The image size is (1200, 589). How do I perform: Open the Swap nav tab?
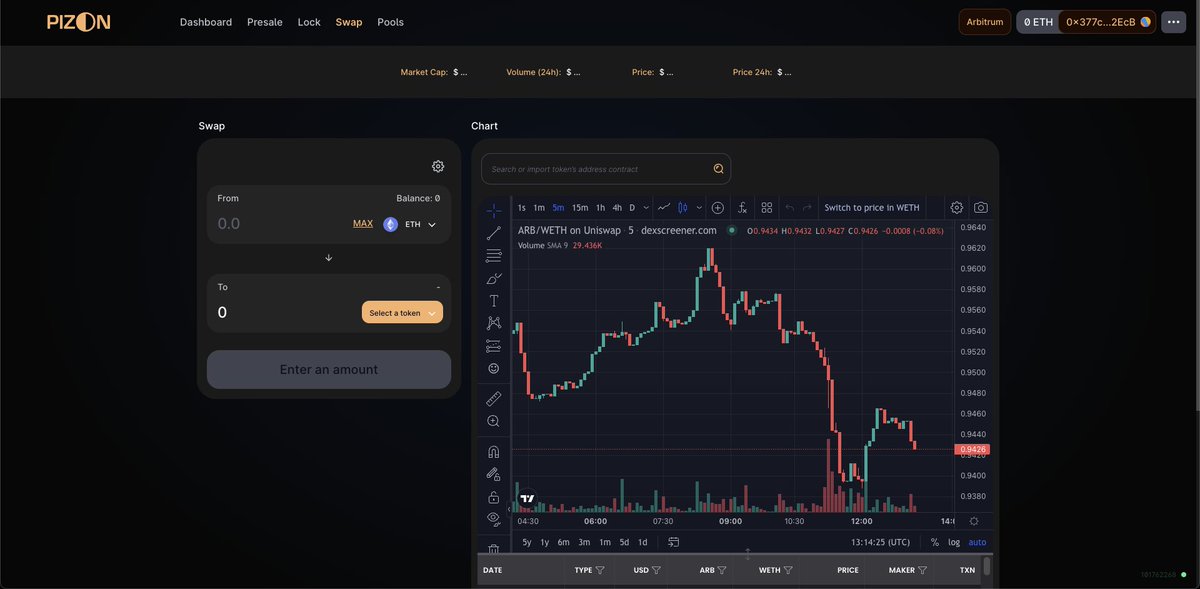tap(349, 22)
